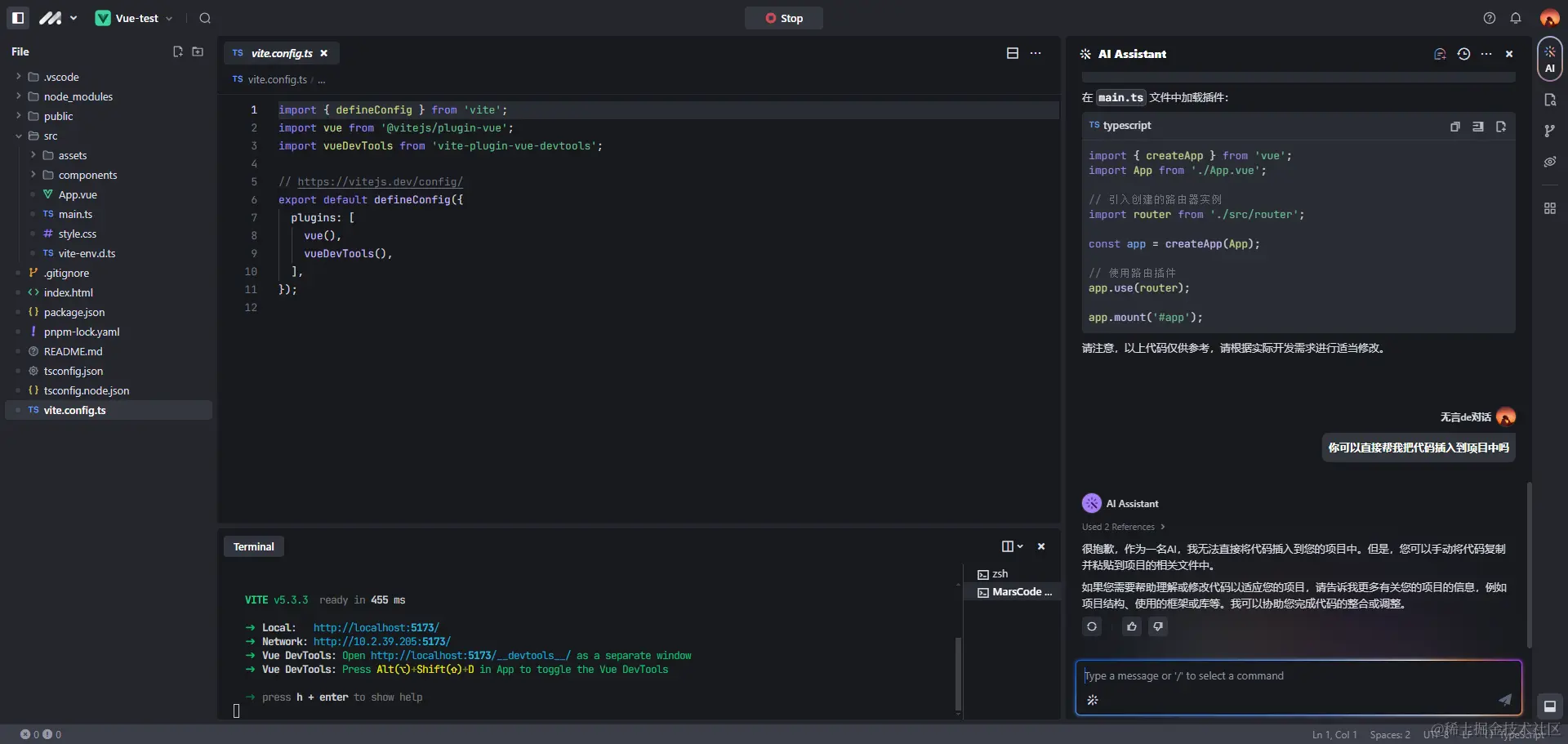Open the Local localhost:5173 link
Screen dimensions: 1568x744
point(376,628)
